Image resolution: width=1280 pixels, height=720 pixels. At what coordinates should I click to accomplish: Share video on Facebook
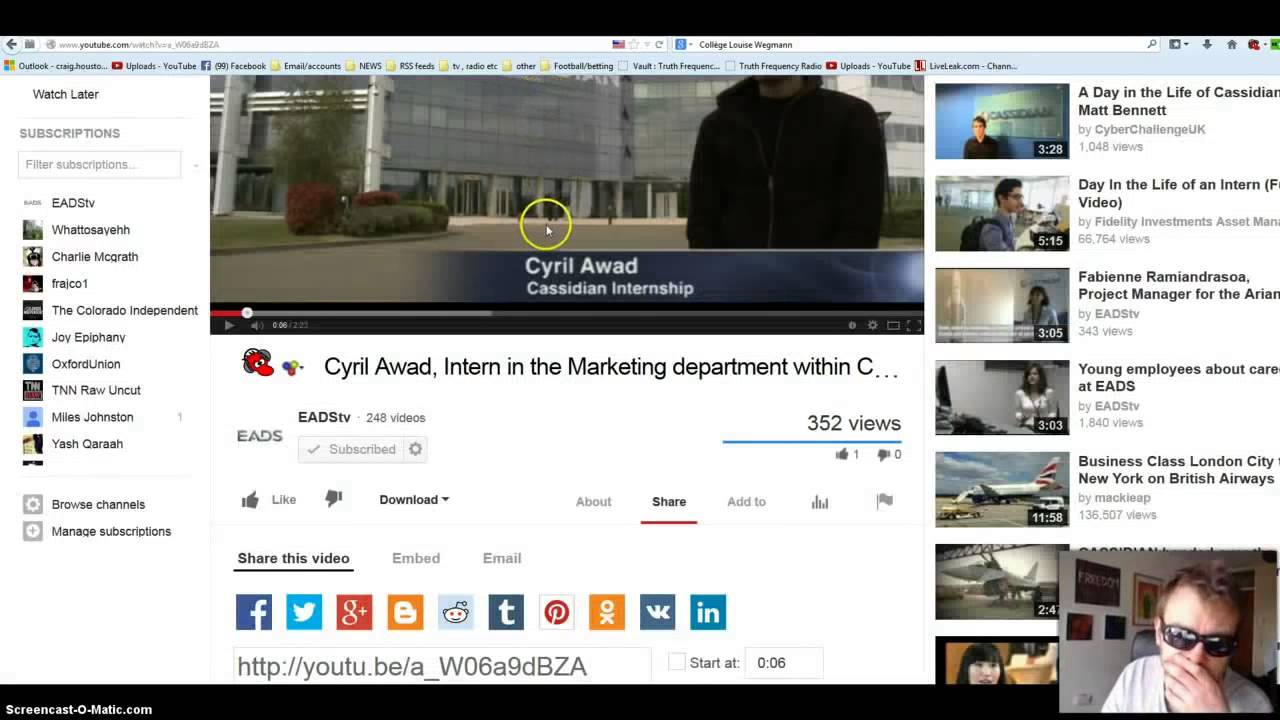pyautogui.click(x=254, y=612)
